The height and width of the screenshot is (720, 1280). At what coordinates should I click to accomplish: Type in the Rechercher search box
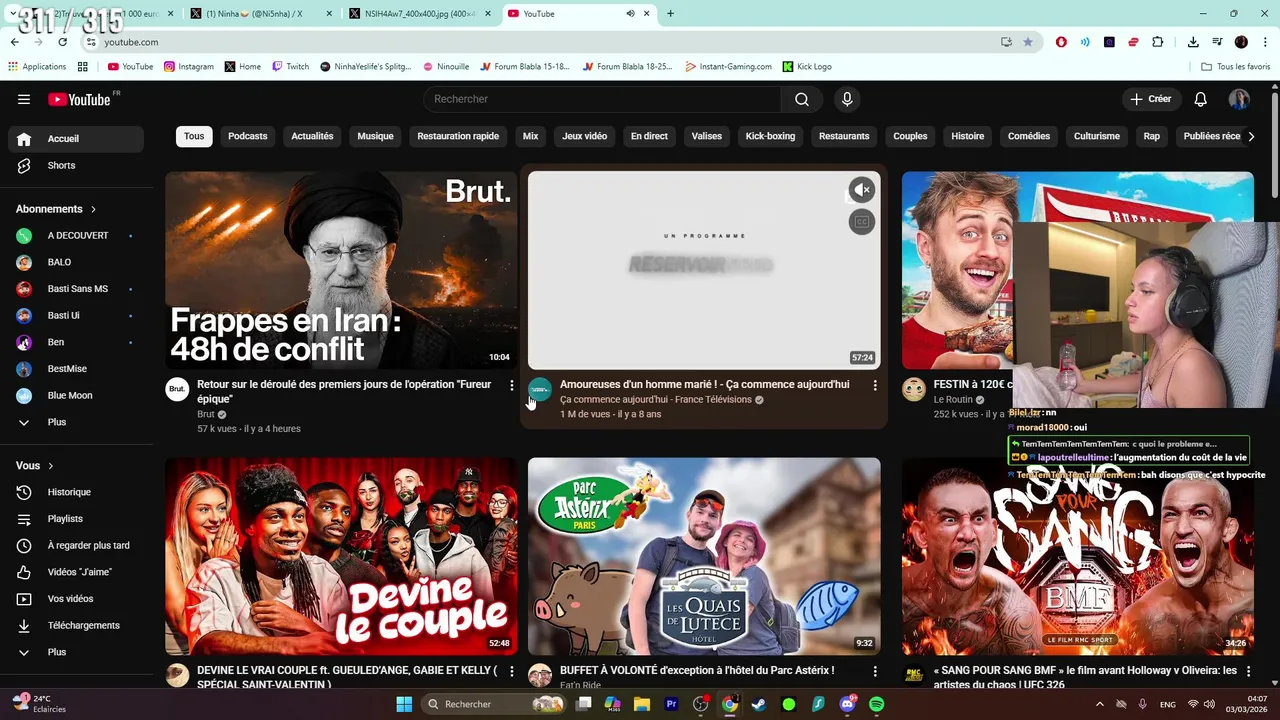[x=602, y=99]
